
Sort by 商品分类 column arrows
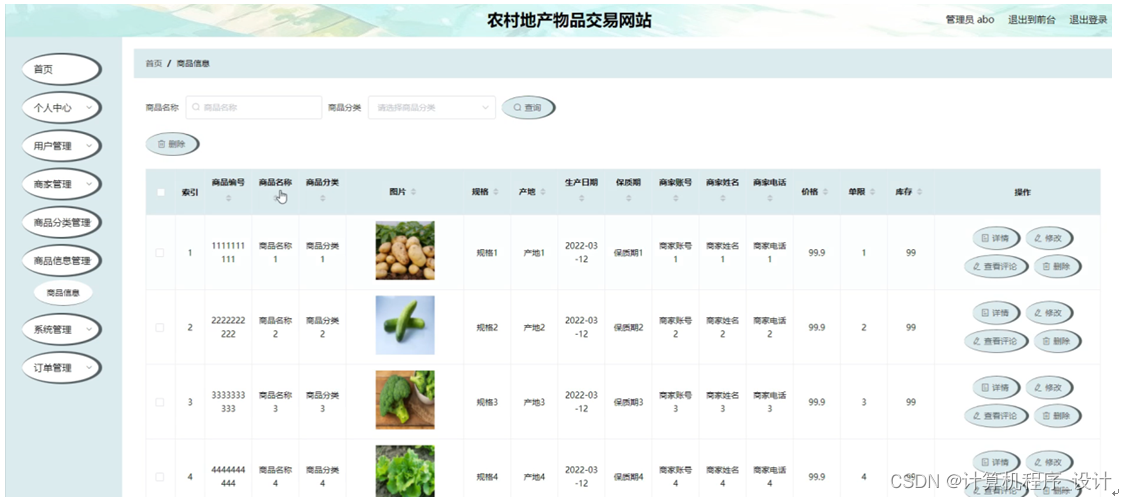click(322, 198)
